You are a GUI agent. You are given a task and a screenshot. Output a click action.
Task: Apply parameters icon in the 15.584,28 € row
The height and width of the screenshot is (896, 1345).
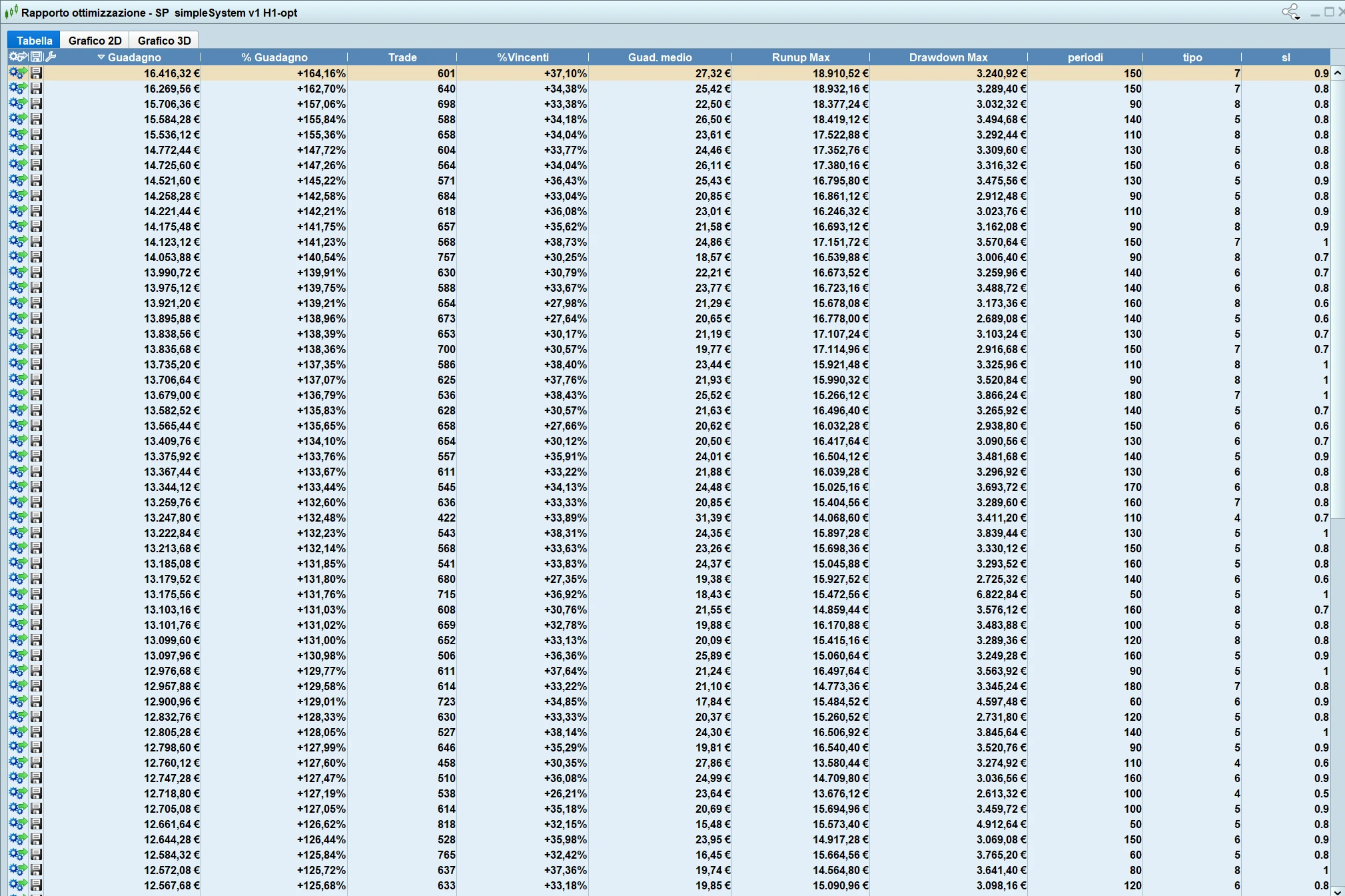click(x=18, y=119)
